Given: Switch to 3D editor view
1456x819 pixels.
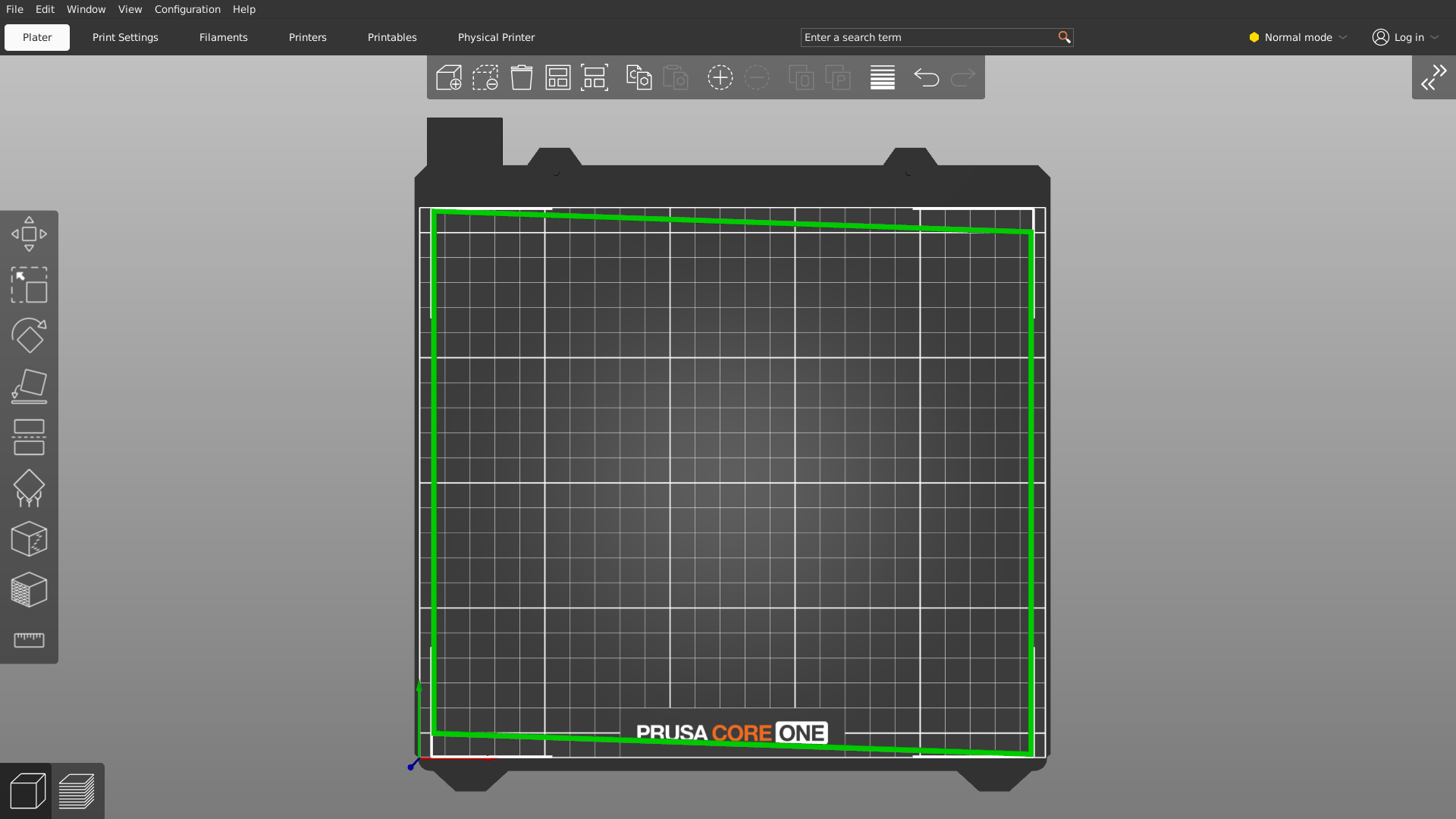Looking at the screenshot, I should coord(27,791).
